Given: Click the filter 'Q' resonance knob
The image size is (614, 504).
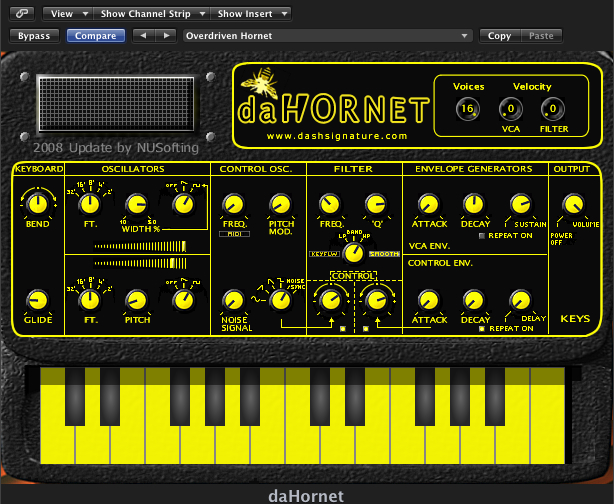Looking at the screenshot, I should [375, 204].
